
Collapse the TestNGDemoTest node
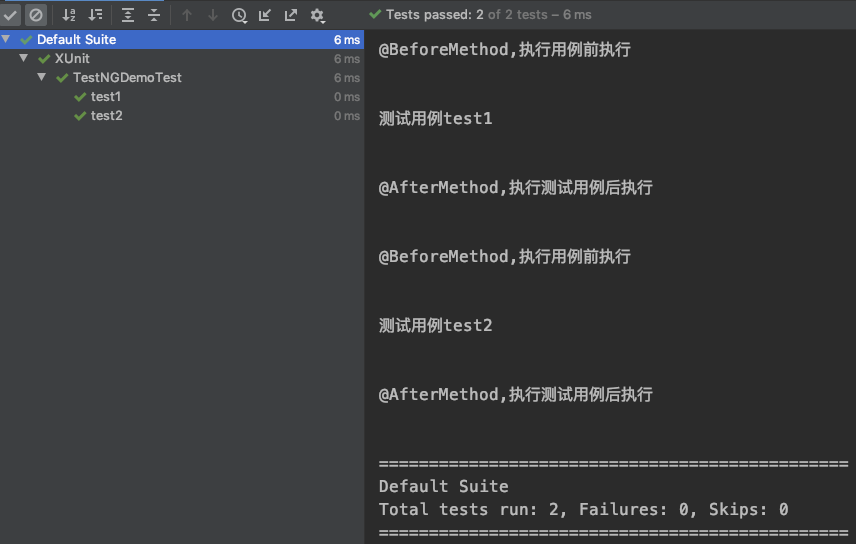(41, 77)
